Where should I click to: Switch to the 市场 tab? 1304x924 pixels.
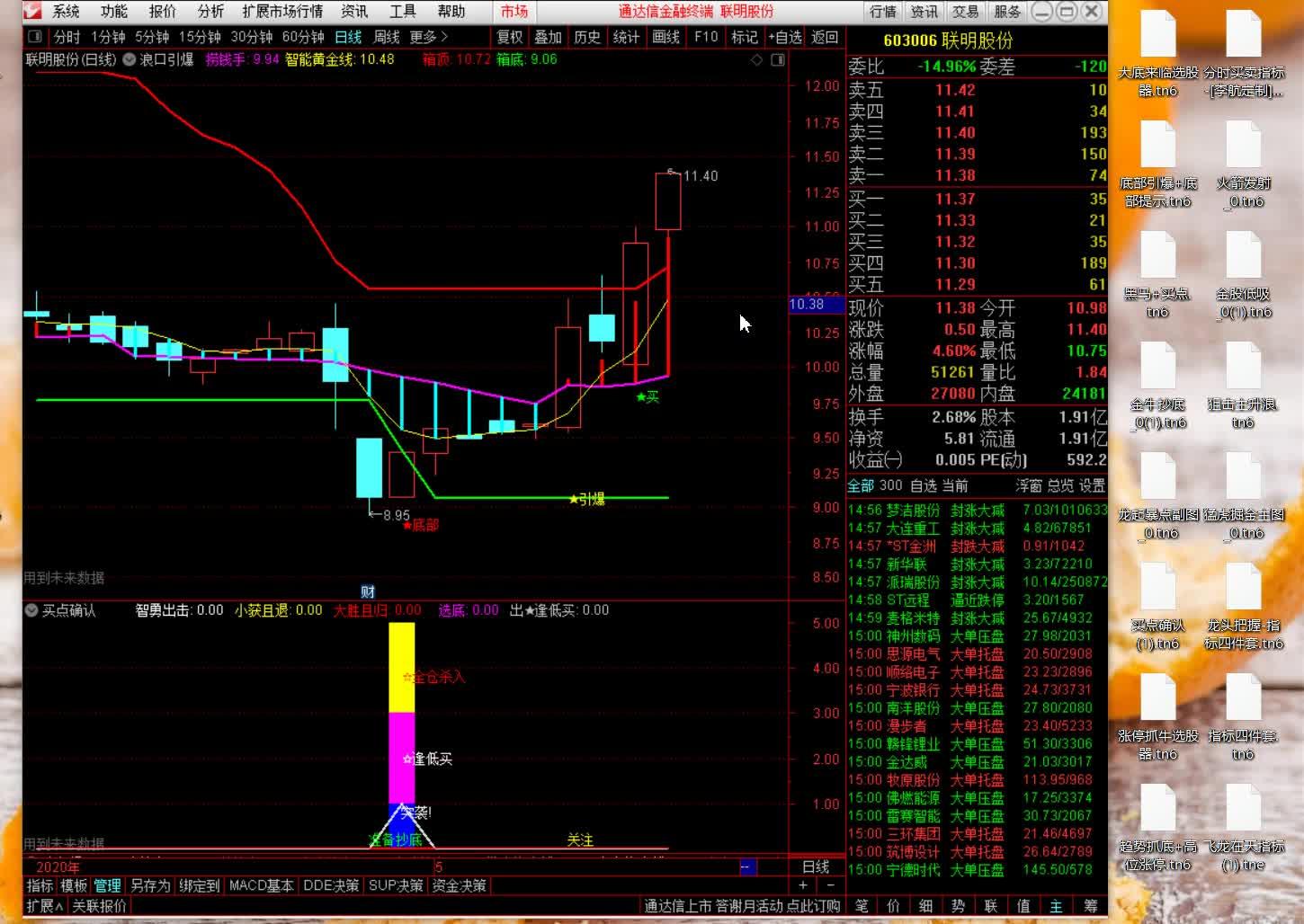[x=514, y=12]
